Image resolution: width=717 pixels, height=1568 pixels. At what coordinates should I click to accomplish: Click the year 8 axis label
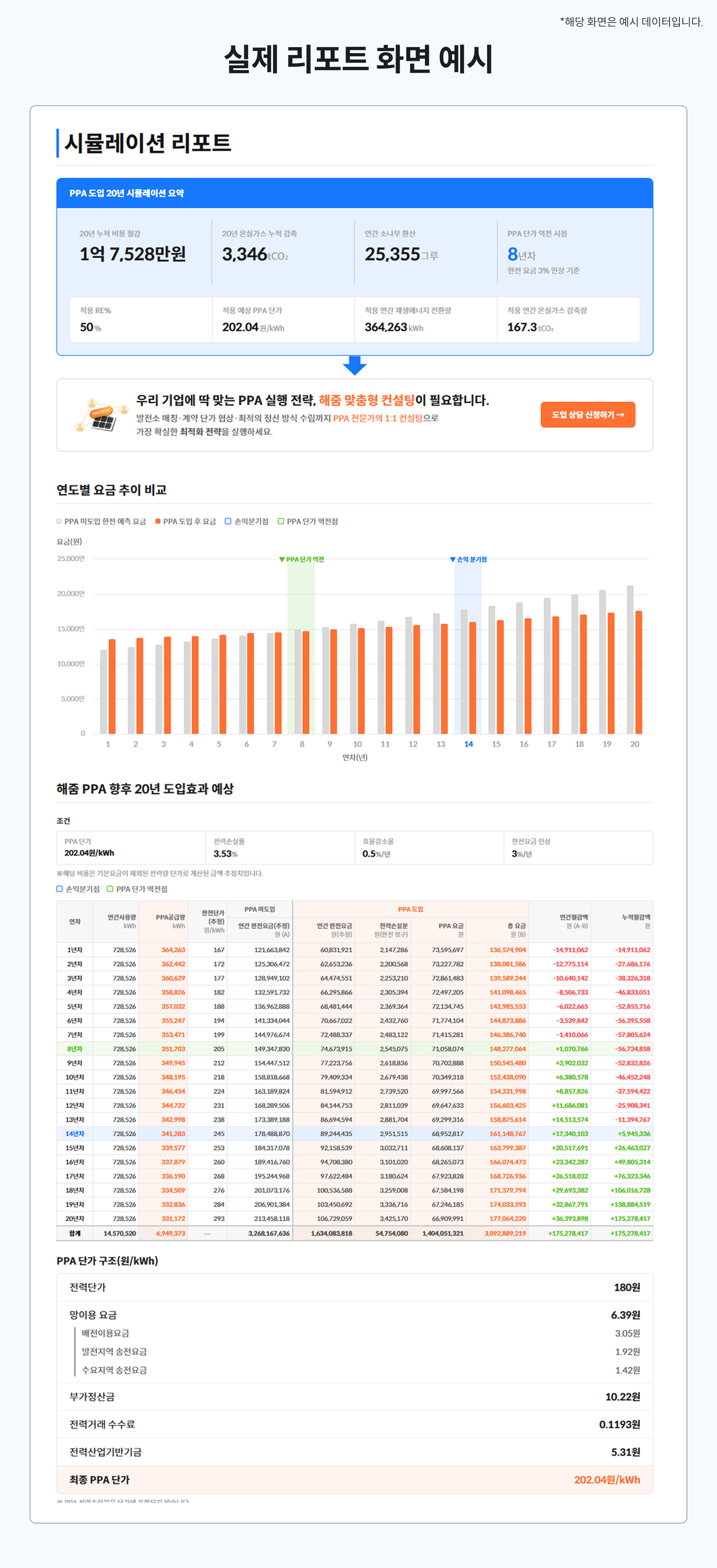tap(302, 744)
